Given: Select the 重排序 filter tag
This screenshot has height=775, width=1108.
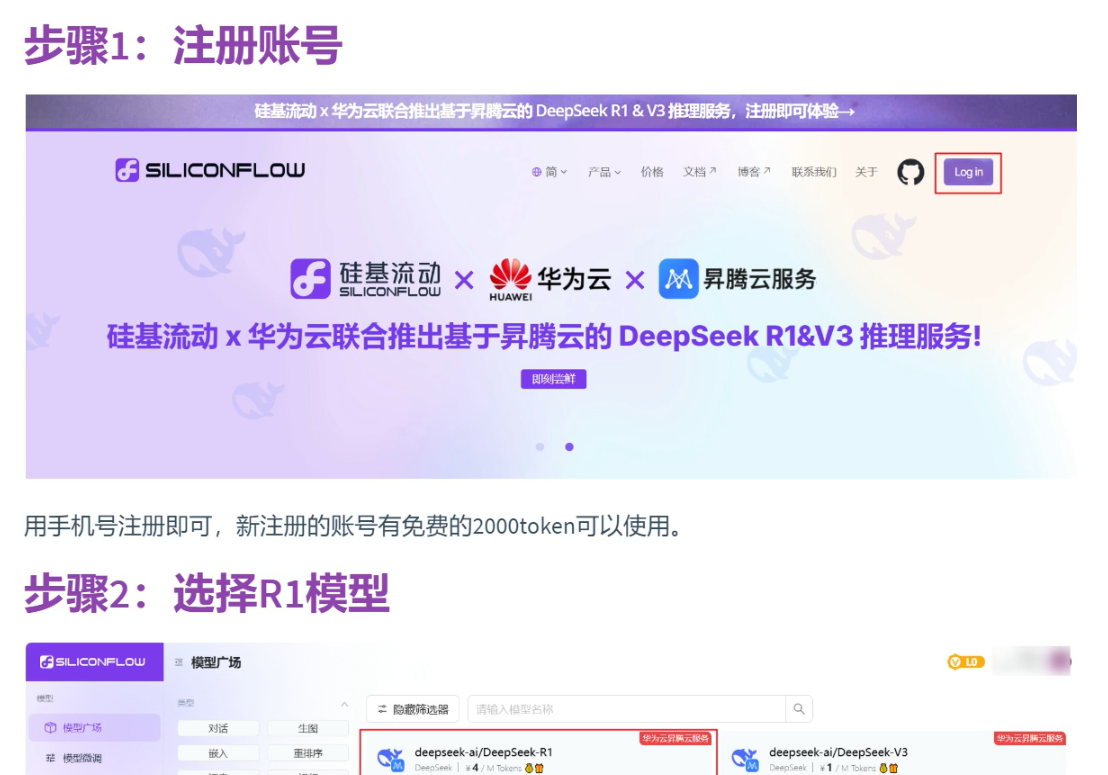Looking at the screenshot, I should (307, 754).
